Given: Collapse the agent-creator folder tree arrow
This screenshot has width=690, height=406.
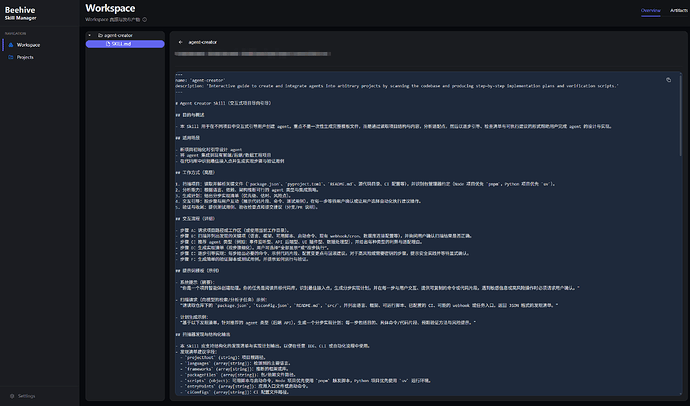Looking at the screenshot, I should click(89, 35).
